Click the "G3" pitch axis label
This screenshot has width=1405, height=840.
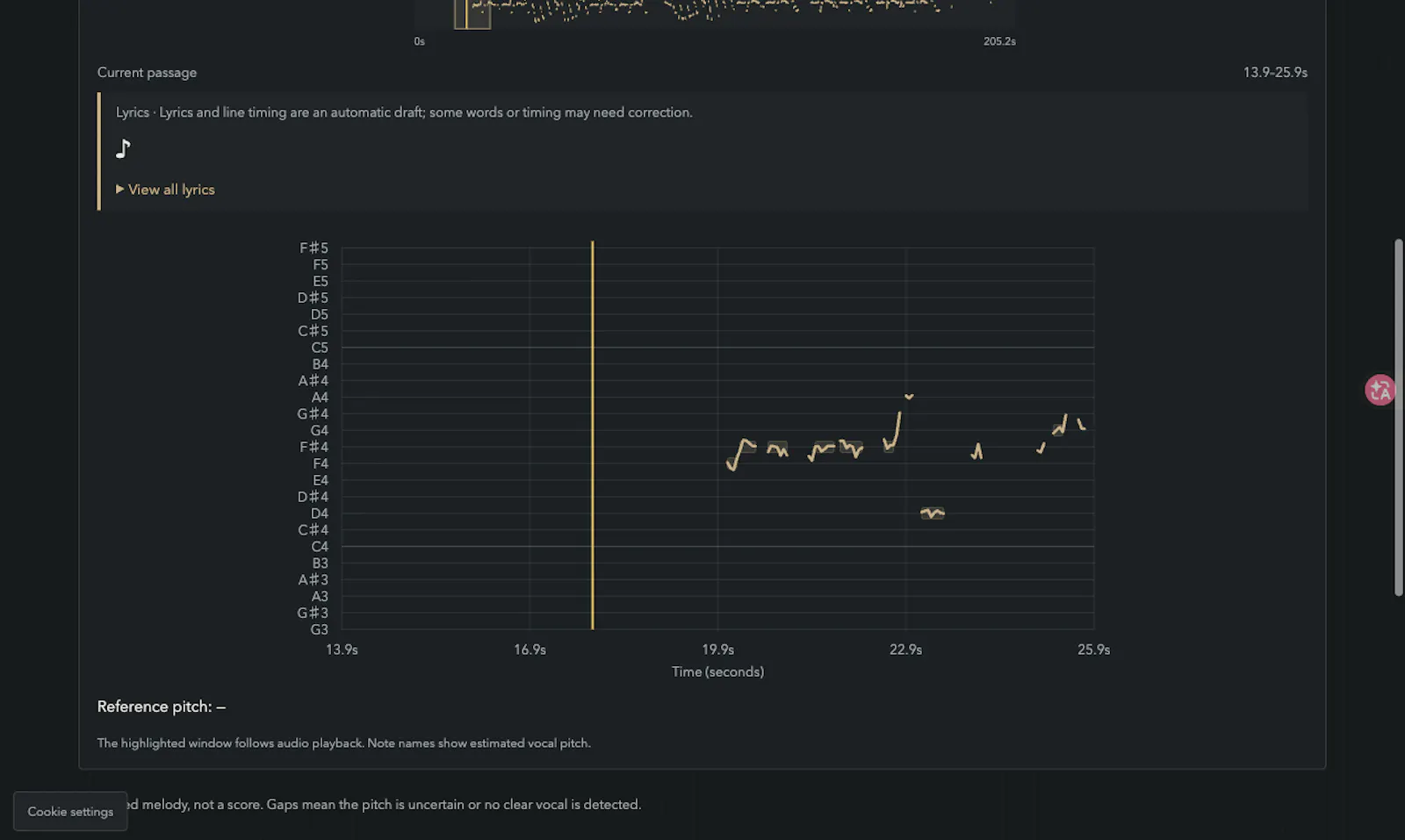pos(319,629)
